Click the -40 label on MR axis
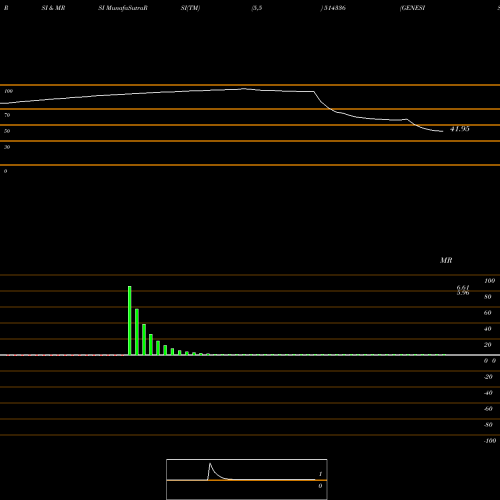This screenshot has width=500, height=500. 488,393
